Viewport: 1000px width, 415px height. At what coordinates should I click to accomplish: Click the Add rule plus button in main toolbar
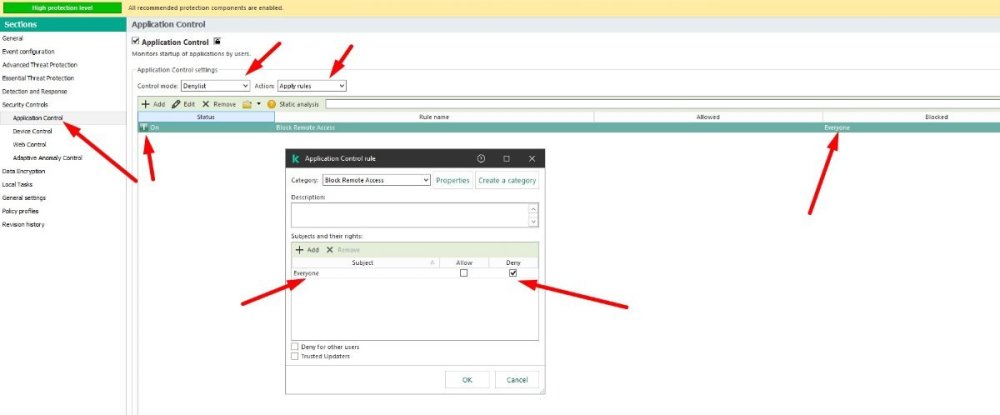click(x=153, y=104)
